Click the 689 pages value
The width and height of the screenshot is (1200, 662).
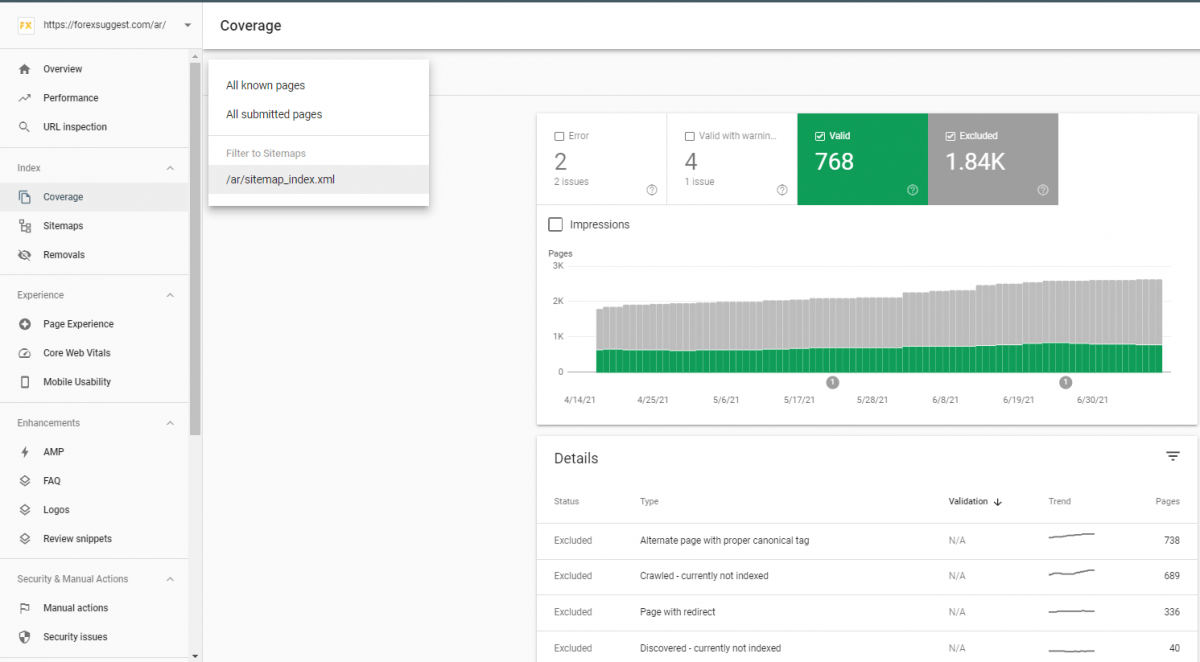[x=1172, y=576]
